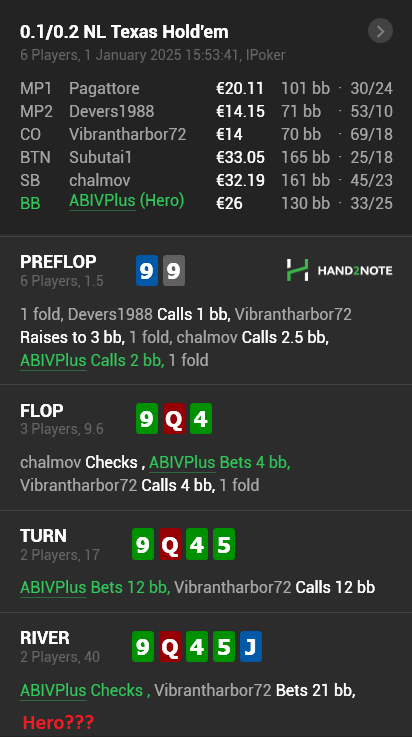Click the blue J river card
Screen dimensions: 412x737
click(x=250, y=646)
